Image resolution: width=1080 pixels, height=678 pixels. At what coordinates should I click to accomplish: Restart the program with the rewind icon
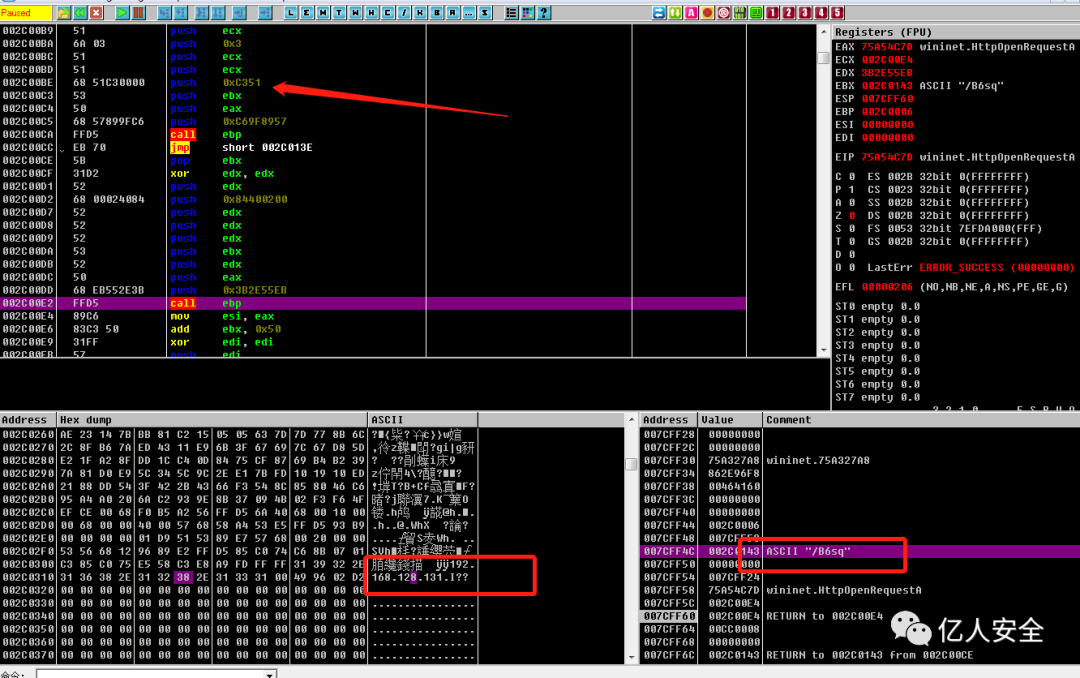[80, 12]
